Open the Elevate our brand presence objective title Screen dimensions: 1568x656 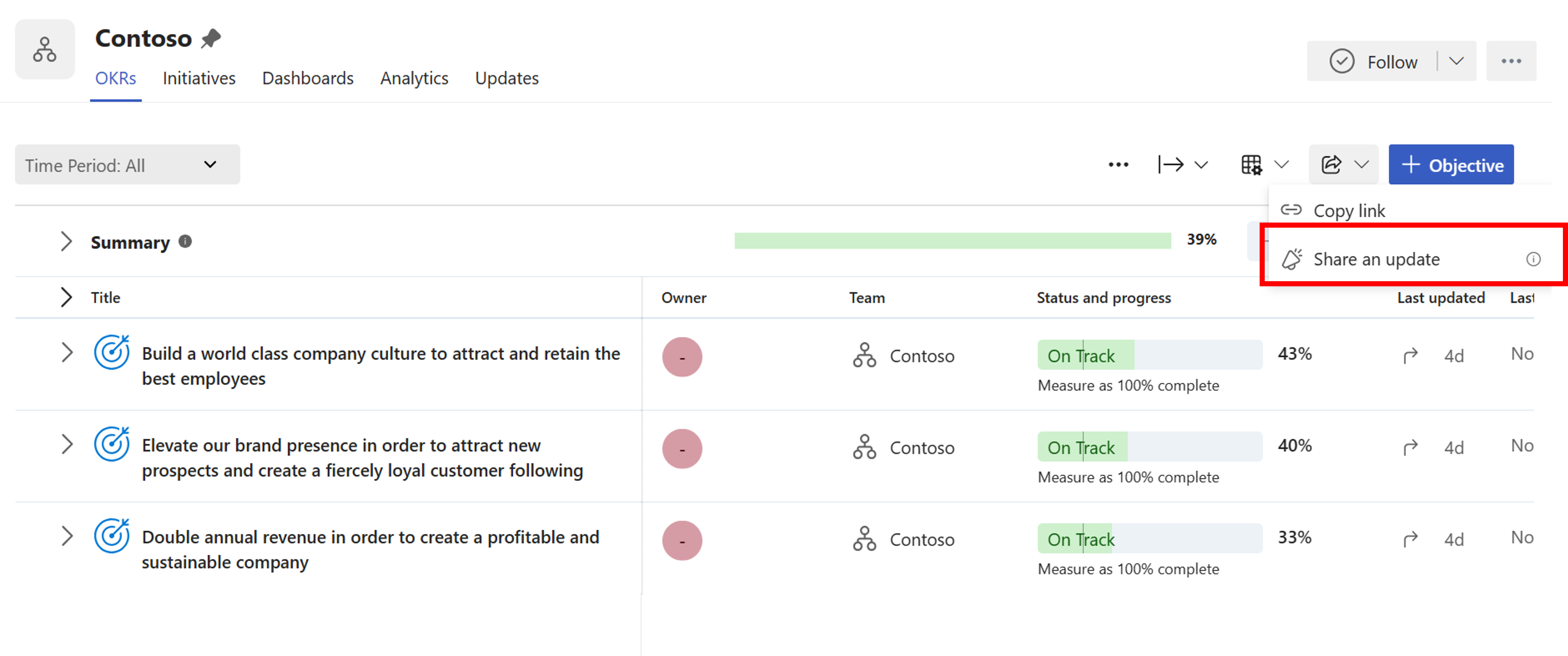363,458
